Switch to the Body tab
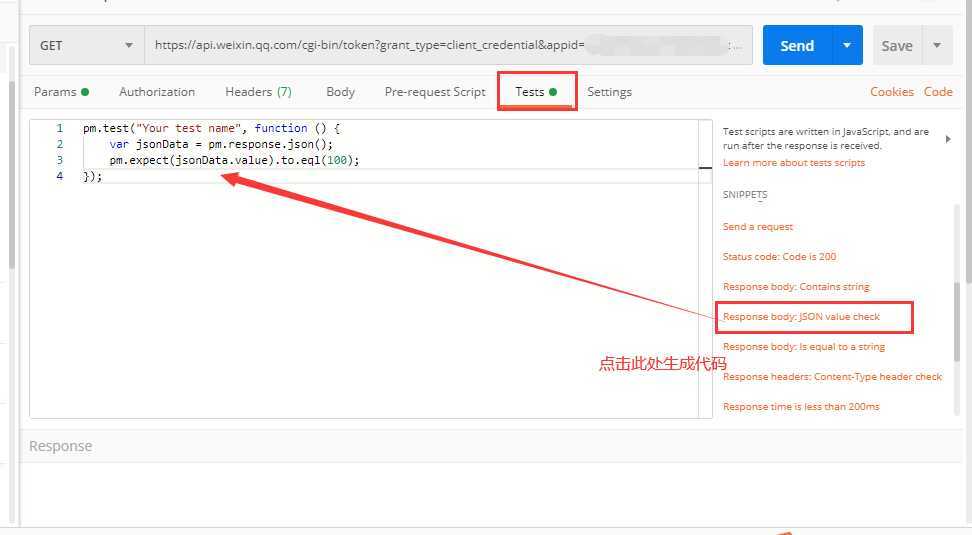 click(340, 92)
